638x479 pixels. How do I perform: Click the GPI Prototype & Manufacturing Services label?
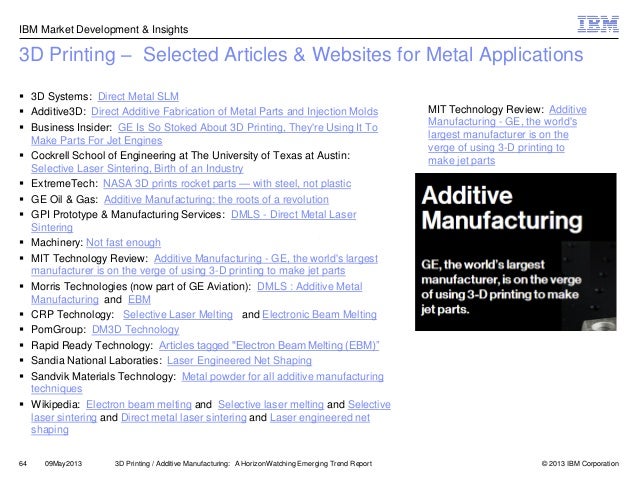tap(128, 214)
